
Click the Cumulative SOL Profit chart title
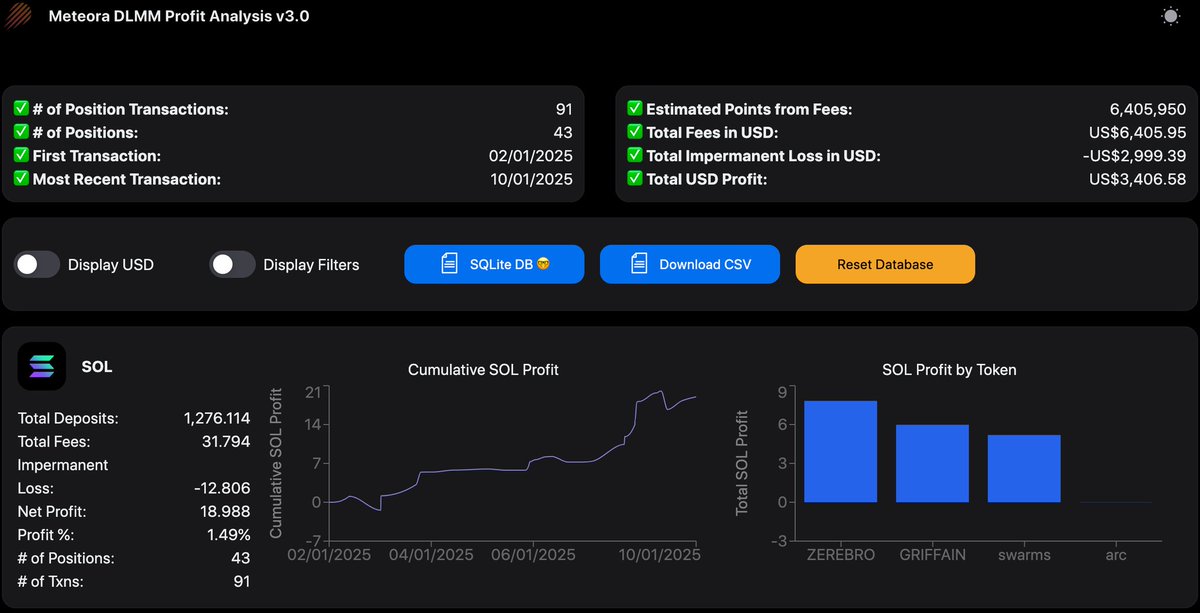point(483,370)
